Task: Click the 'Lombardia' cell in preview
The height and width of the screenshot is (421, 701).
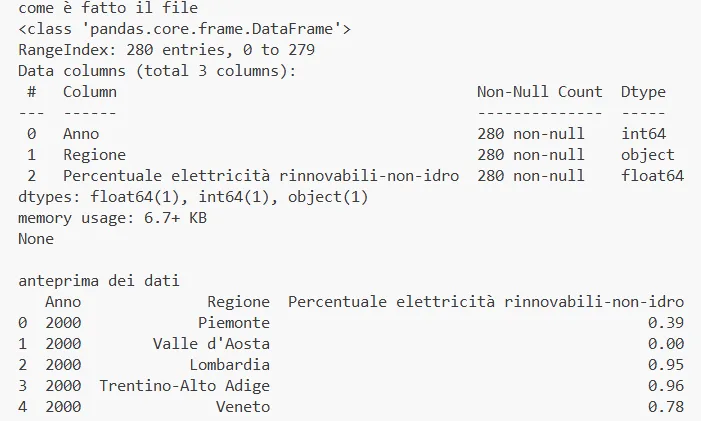Action: coord(229,365)
